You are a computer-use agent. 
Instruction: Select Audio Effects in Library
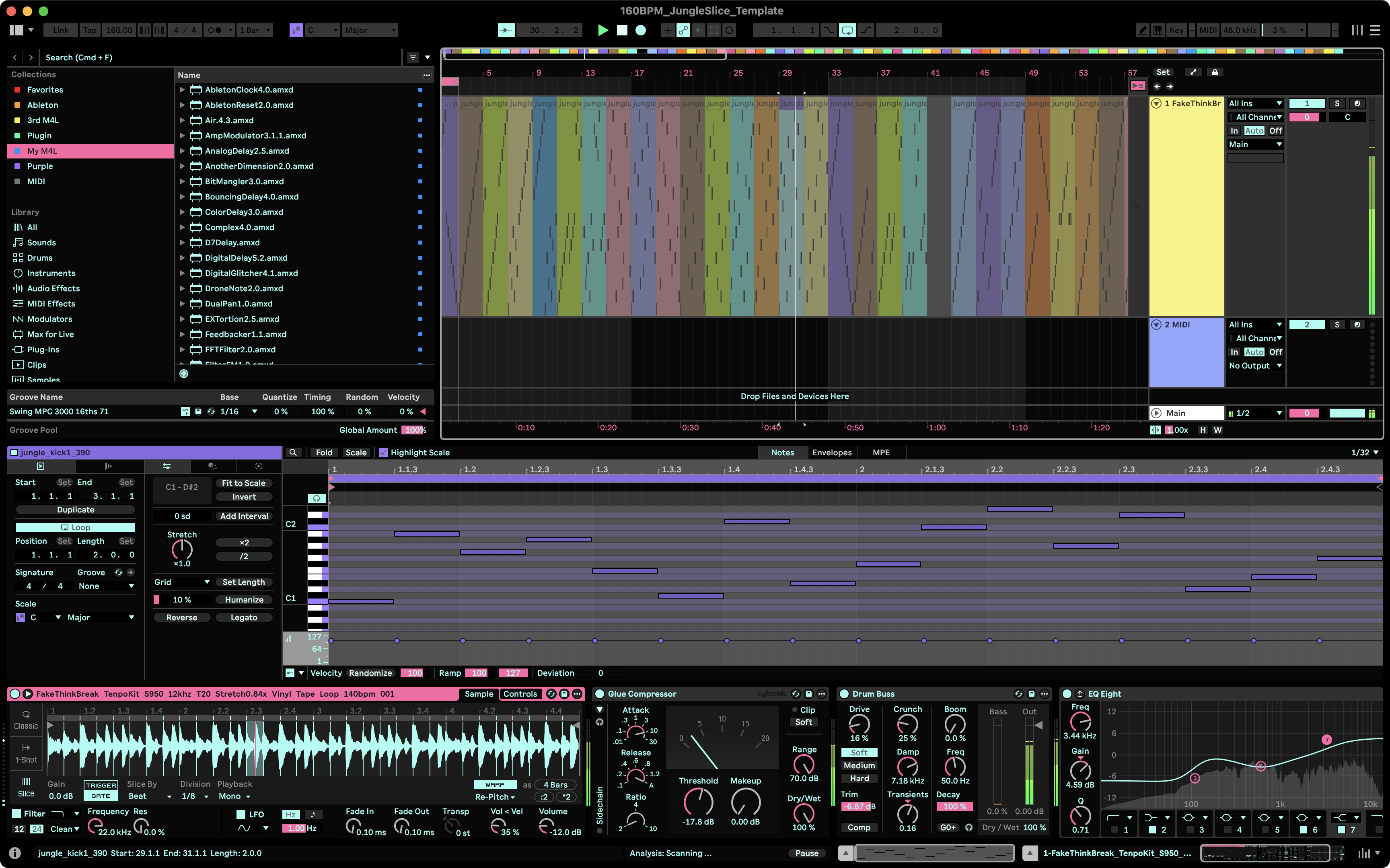(53, 288)
